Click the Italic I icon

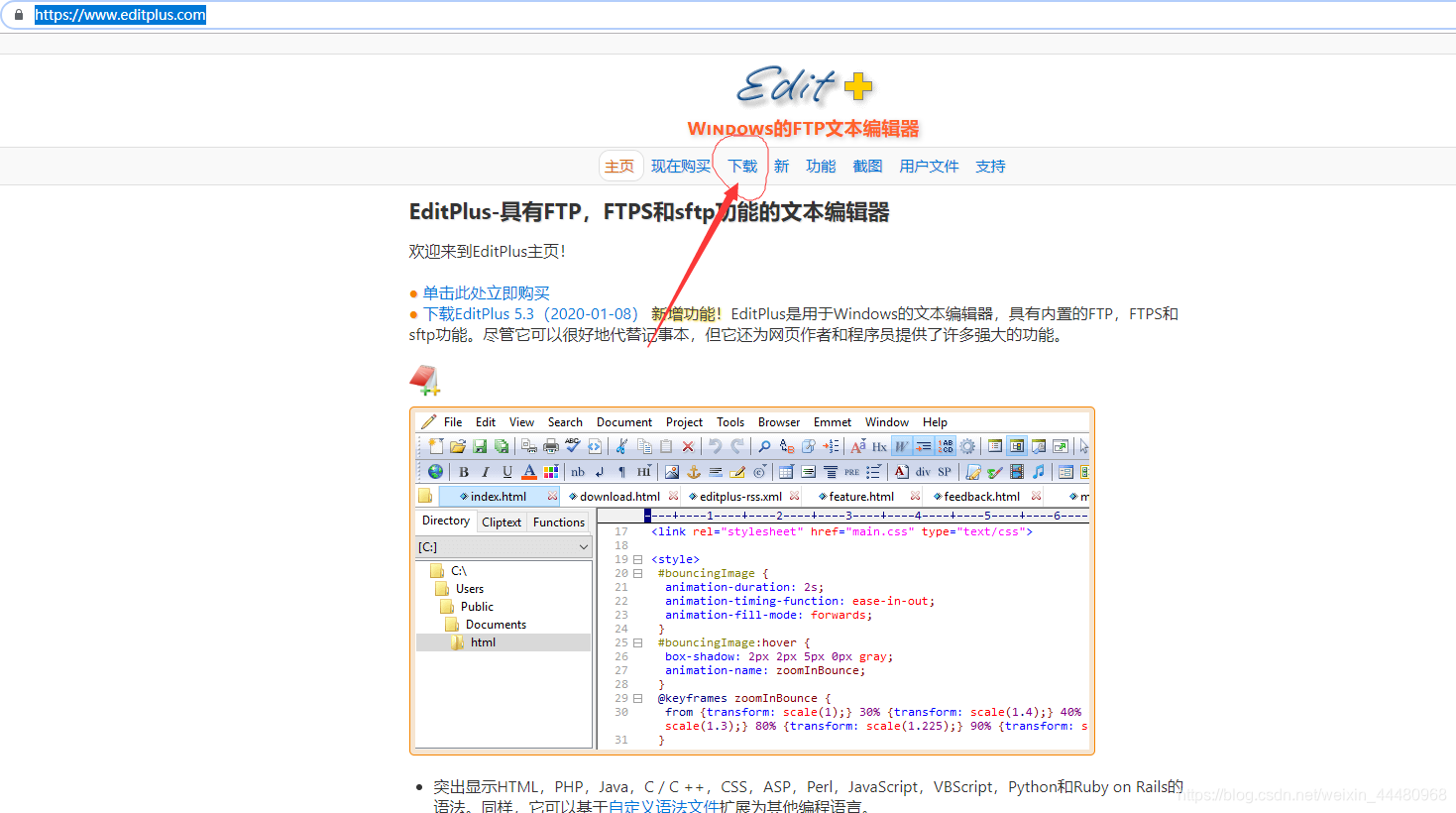[x=486, y=472]
